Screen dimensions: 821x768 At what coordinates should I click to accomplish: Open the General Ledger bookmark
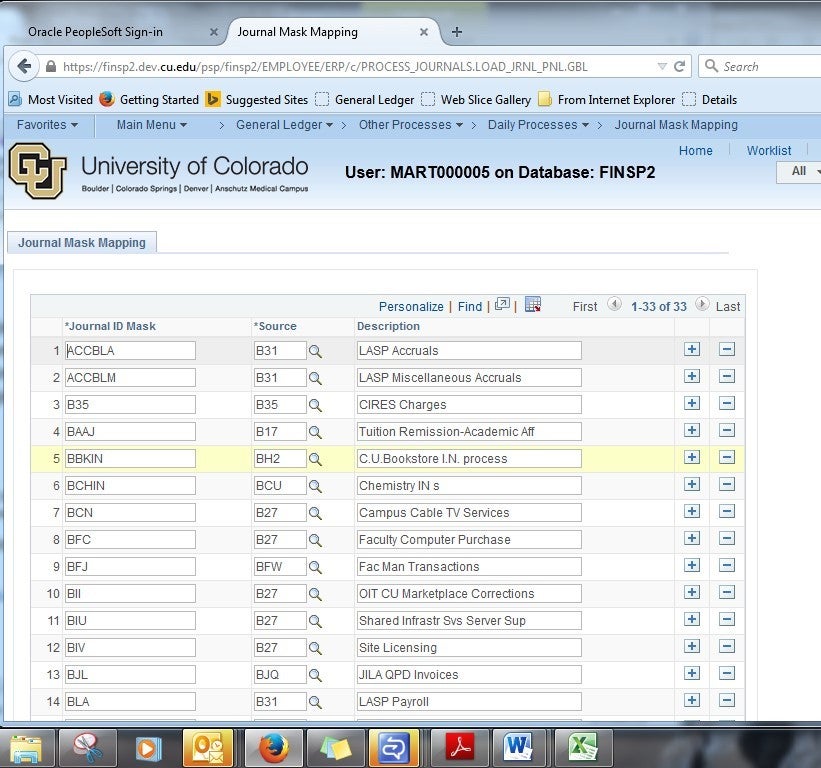pos(365,99)
